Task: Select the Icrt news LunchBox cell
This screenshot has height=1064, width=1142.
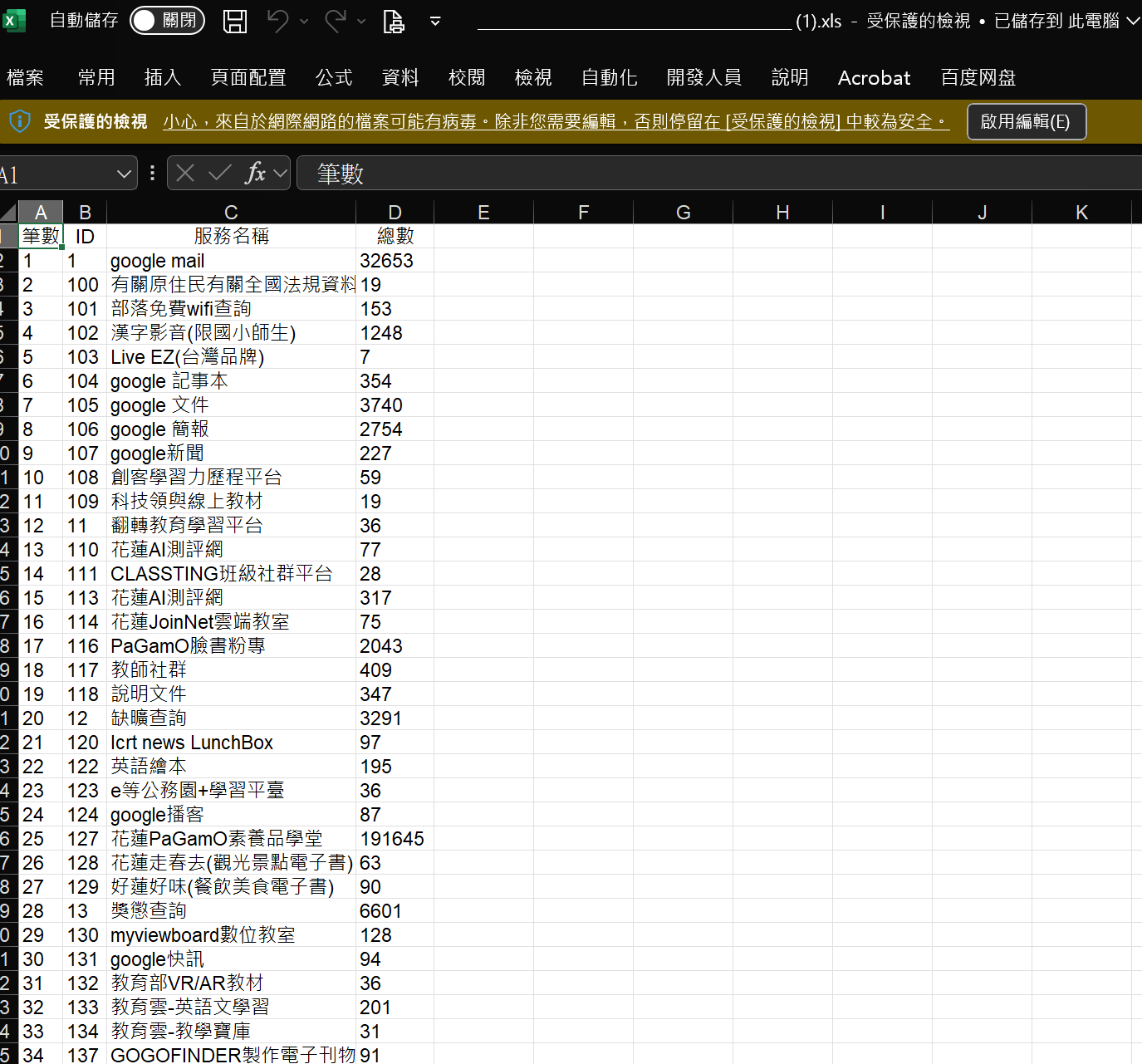Action: (x=231, y=743)
